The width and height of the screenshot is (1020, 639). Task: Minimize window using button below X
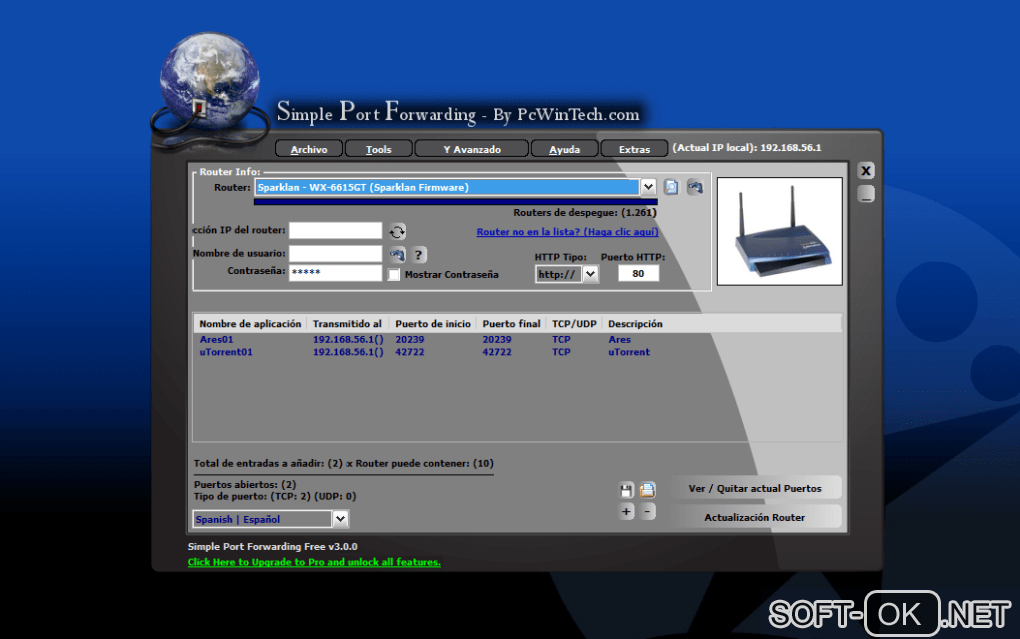(x=866, y=194)
